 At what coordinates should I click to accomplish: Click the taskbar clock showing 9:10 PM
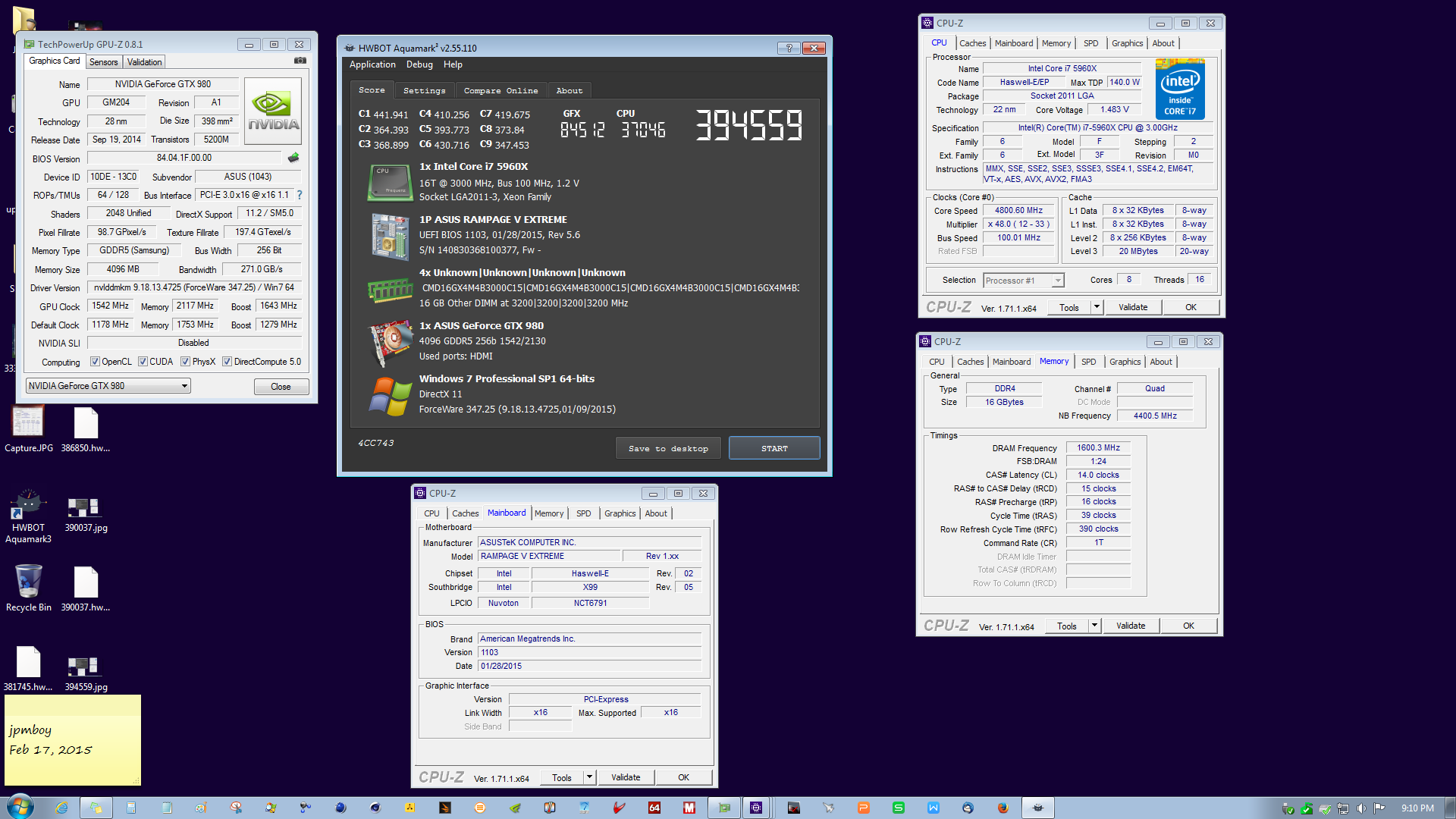[x=1417, y=808]
